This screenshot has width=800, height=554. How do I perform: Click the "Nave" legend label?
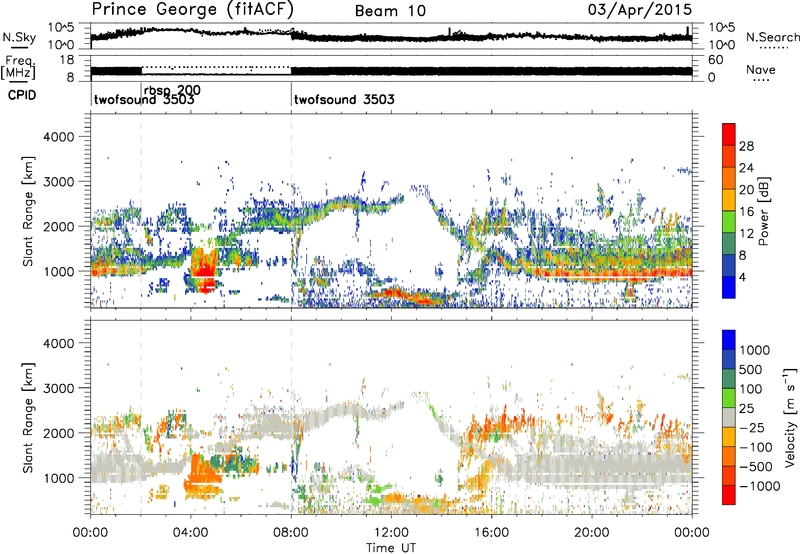click(761, 69)
